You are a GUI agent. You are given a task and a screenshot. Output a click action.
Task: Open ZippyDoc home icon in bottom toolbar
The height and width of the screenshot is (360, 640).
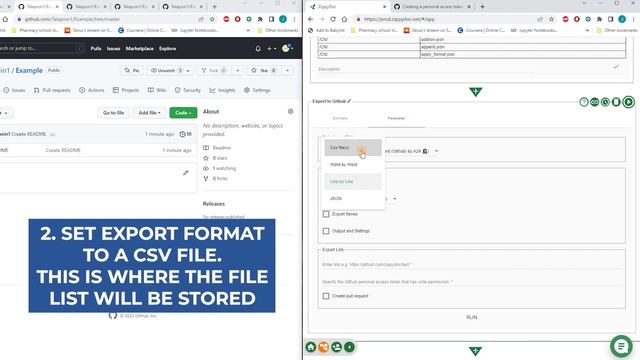pos(311,347)
